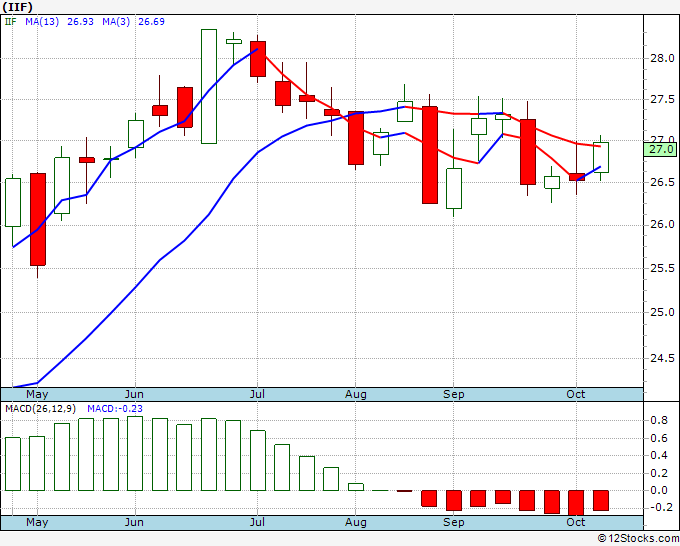Click the 26.5 price axis label
This screenshot has height=546, width=680.
pos(662,182)
